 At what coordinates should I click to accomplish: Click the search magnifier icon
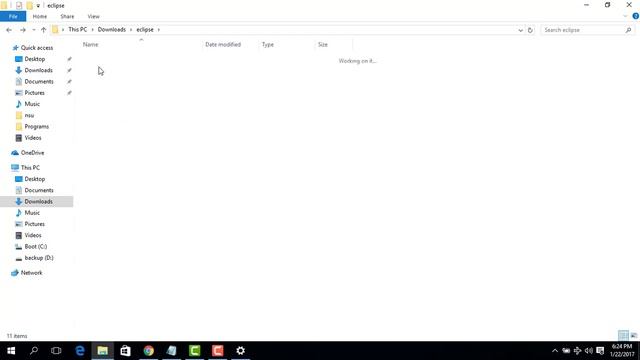tap(628, 30)
